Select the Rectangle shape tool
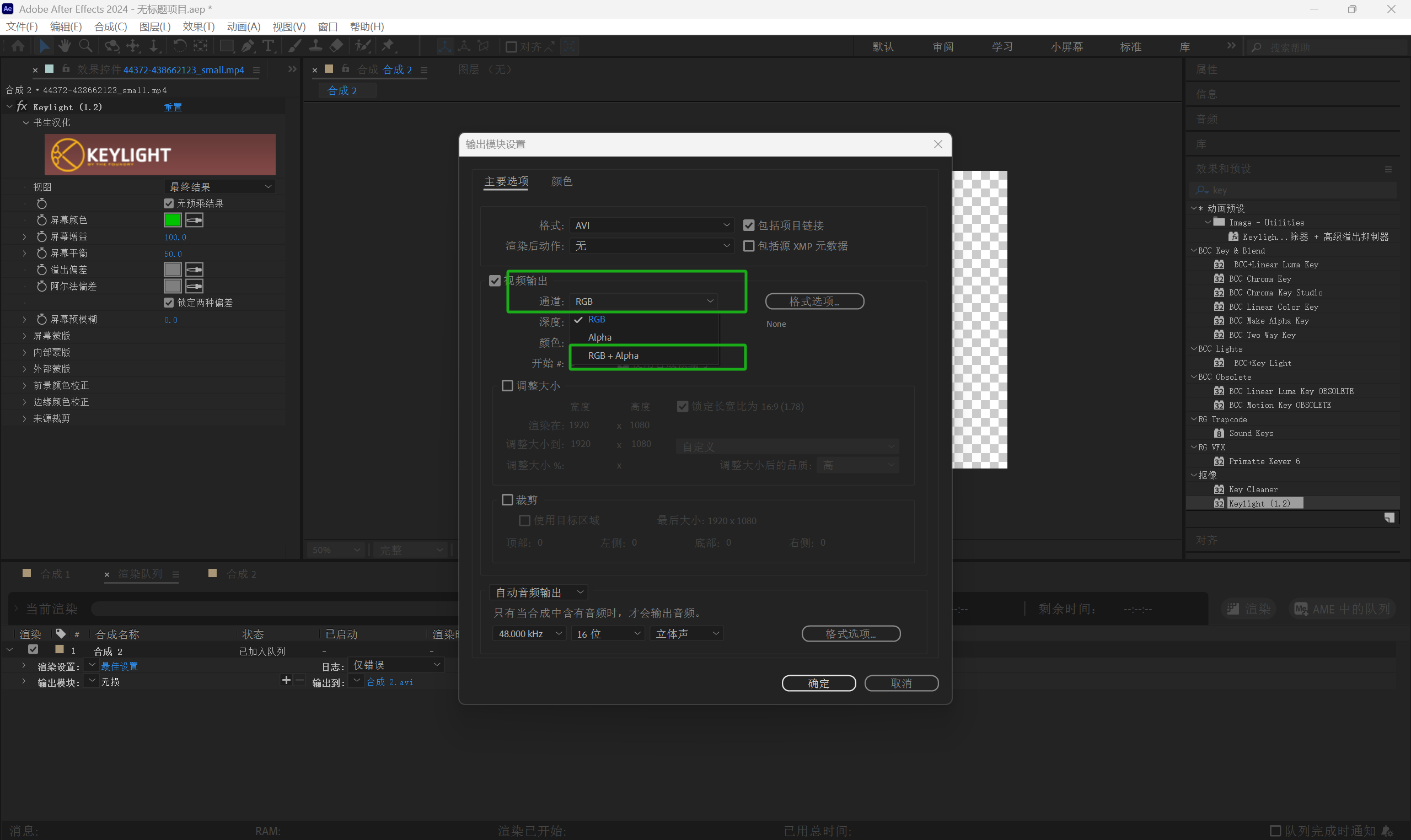 click(x=227, y=46)
